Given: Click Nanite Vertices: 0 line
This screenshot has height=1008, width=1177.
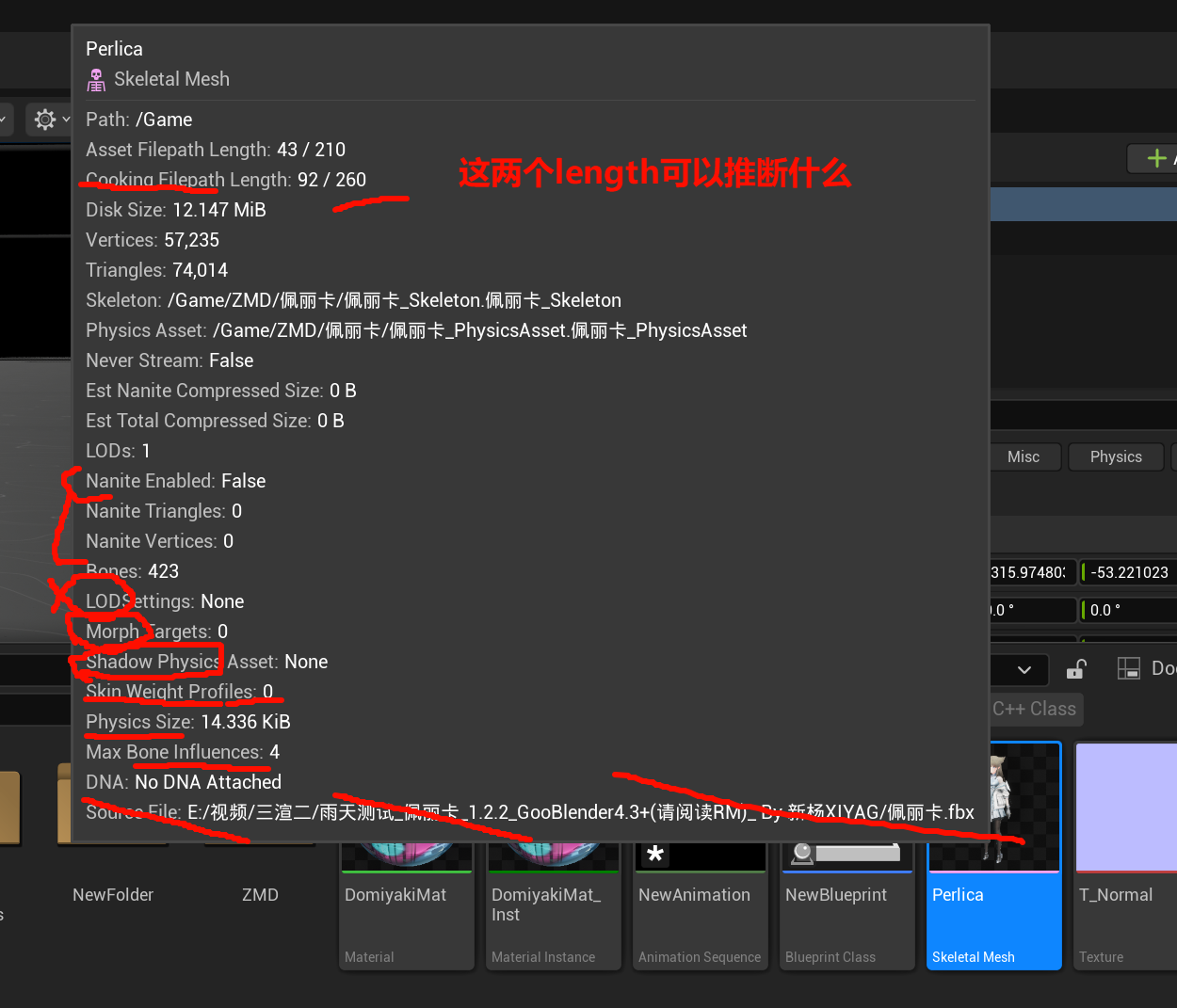Looking at the screenshot, I should (x=160, y=541).
